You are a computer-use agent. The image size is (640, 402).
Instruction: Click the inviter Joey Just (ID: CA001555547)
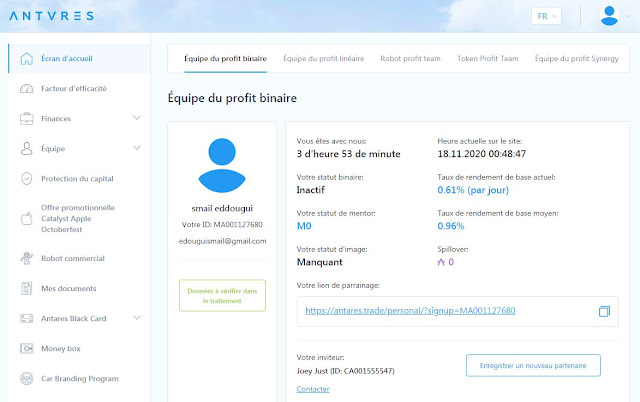coord(346,371)
